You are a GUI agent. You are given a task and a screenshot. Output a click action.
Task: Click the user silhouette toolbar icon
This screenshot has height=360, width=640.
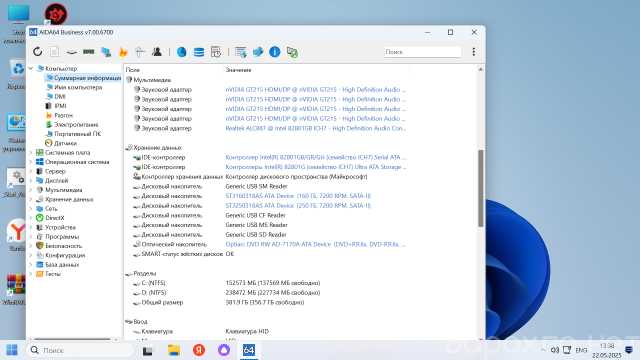(x=157, y=52)
